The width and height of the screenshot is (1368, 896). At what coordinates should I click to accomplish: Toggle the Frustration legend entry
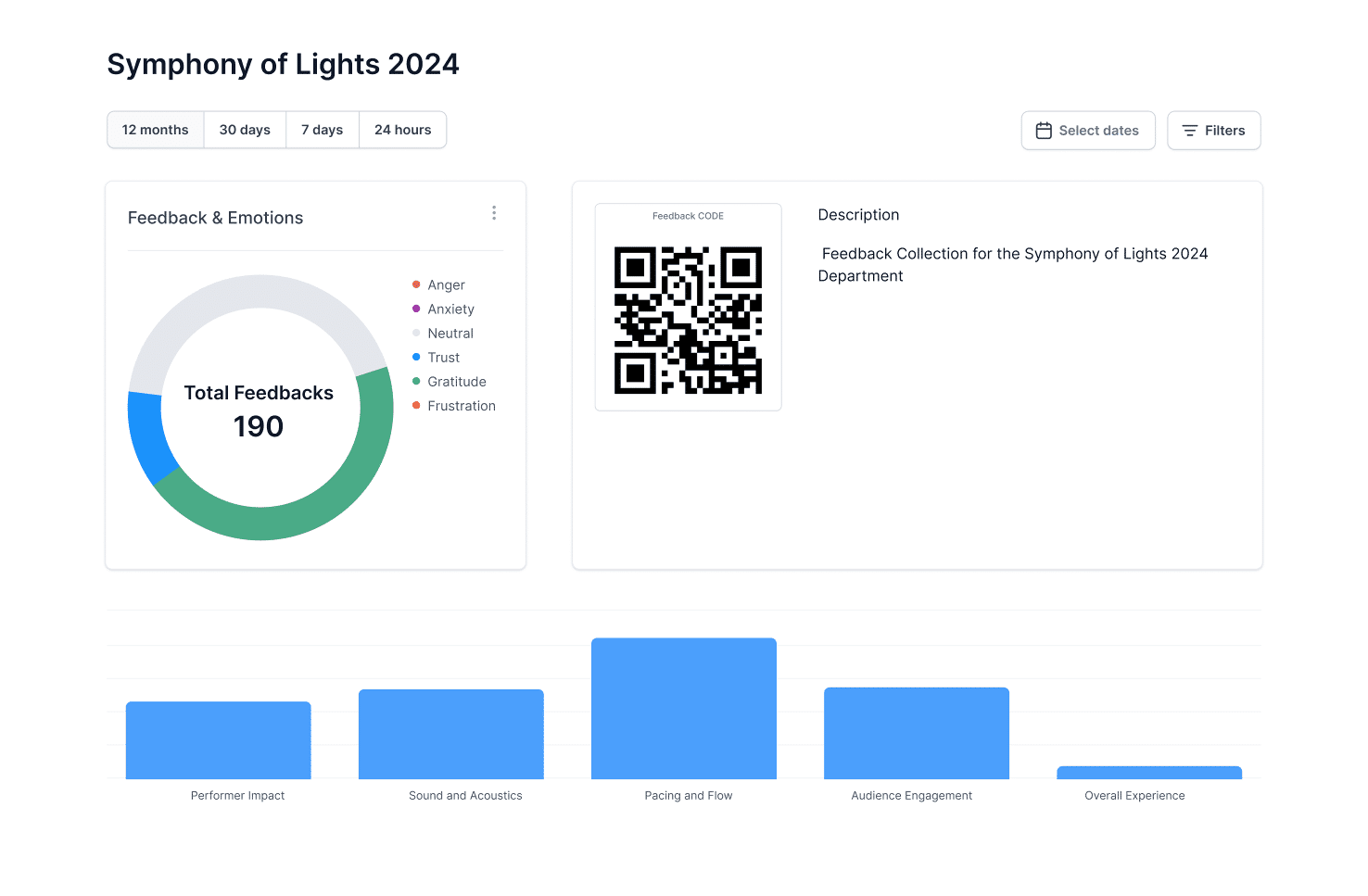coord(454,405)
